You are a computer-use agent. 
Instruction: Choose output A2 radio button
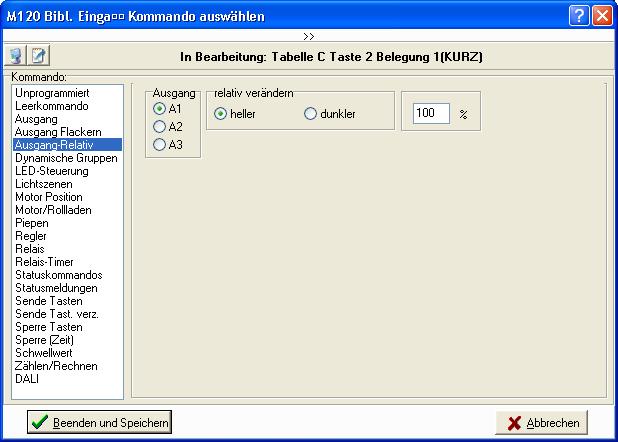159,126
